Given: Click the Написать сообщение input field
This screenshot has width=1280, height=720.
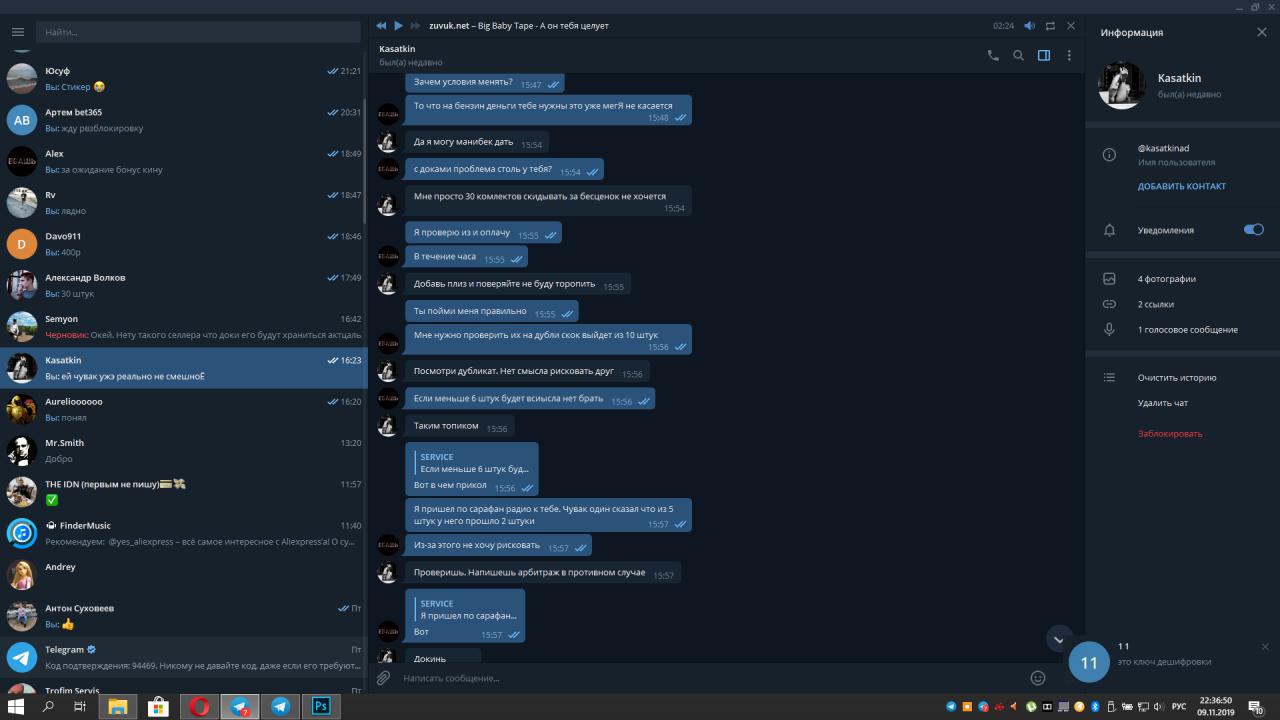Looking at the screenshot, I should tap(710, 678).
